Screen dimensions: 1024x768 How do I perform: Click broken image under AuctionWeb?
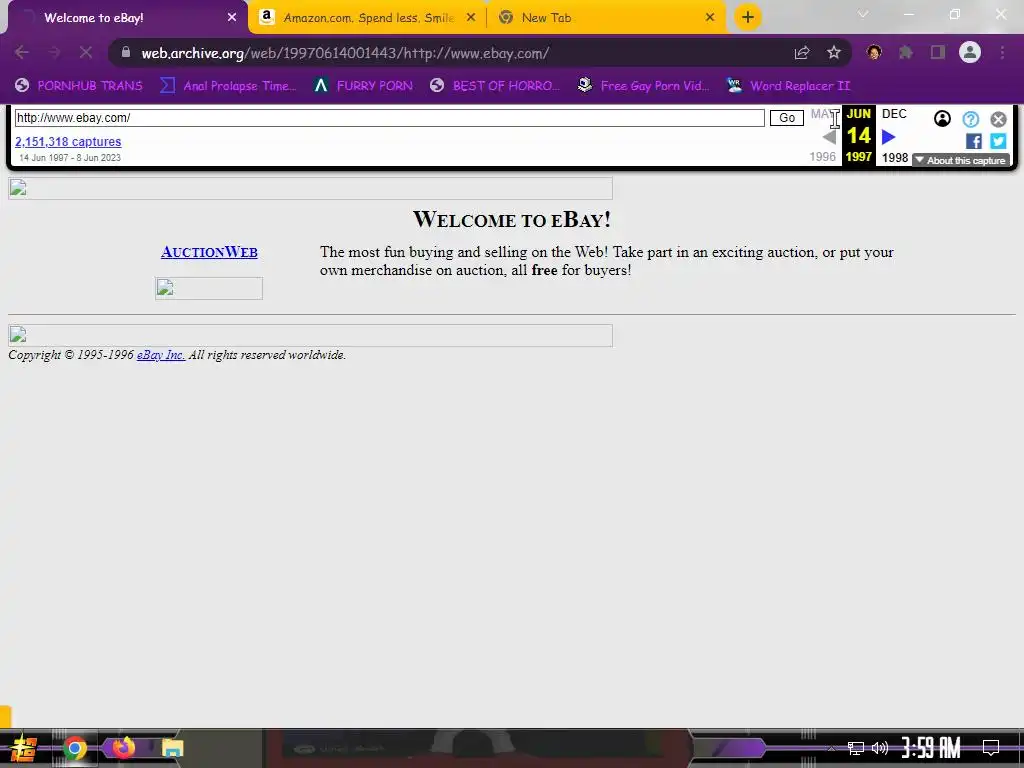[x=209, y=289]
